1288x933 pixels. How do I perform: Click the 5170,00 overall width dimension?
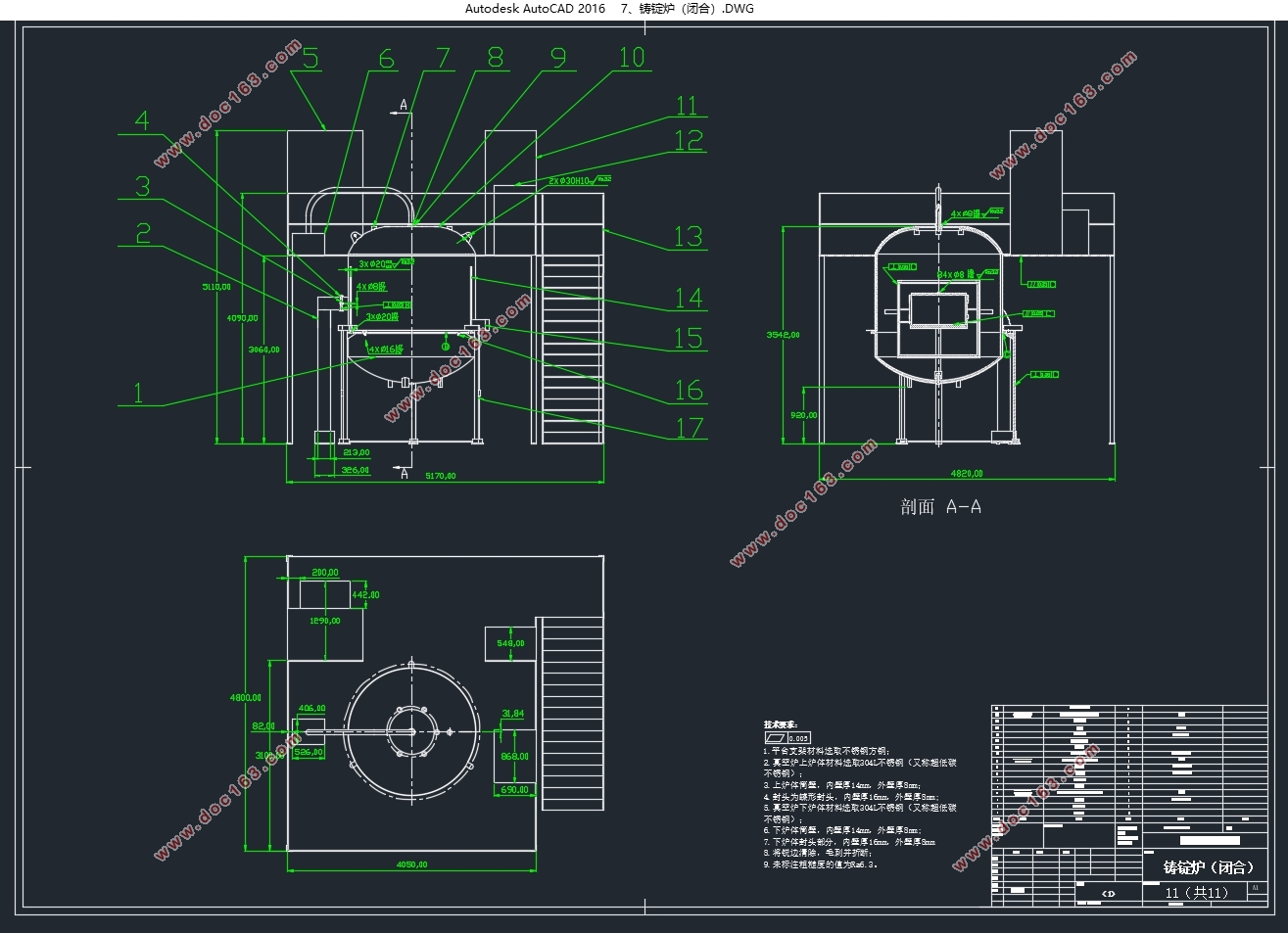pos(440,477)
